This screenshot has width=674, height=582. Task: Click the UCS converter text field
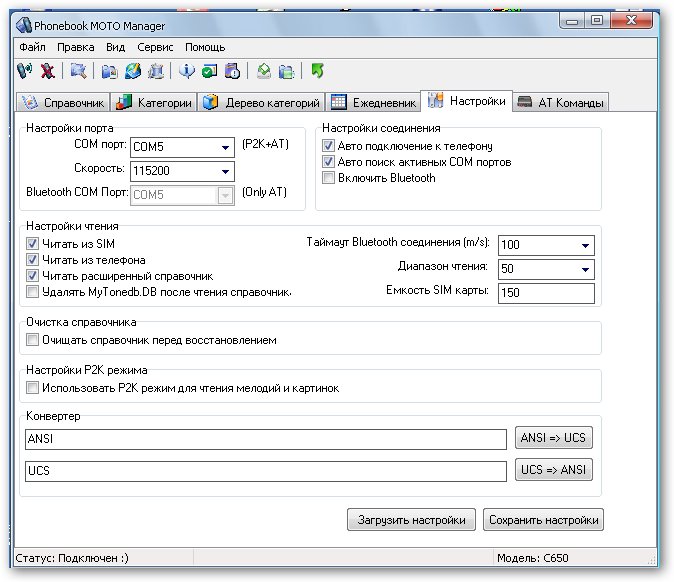[x=266, y=471]
